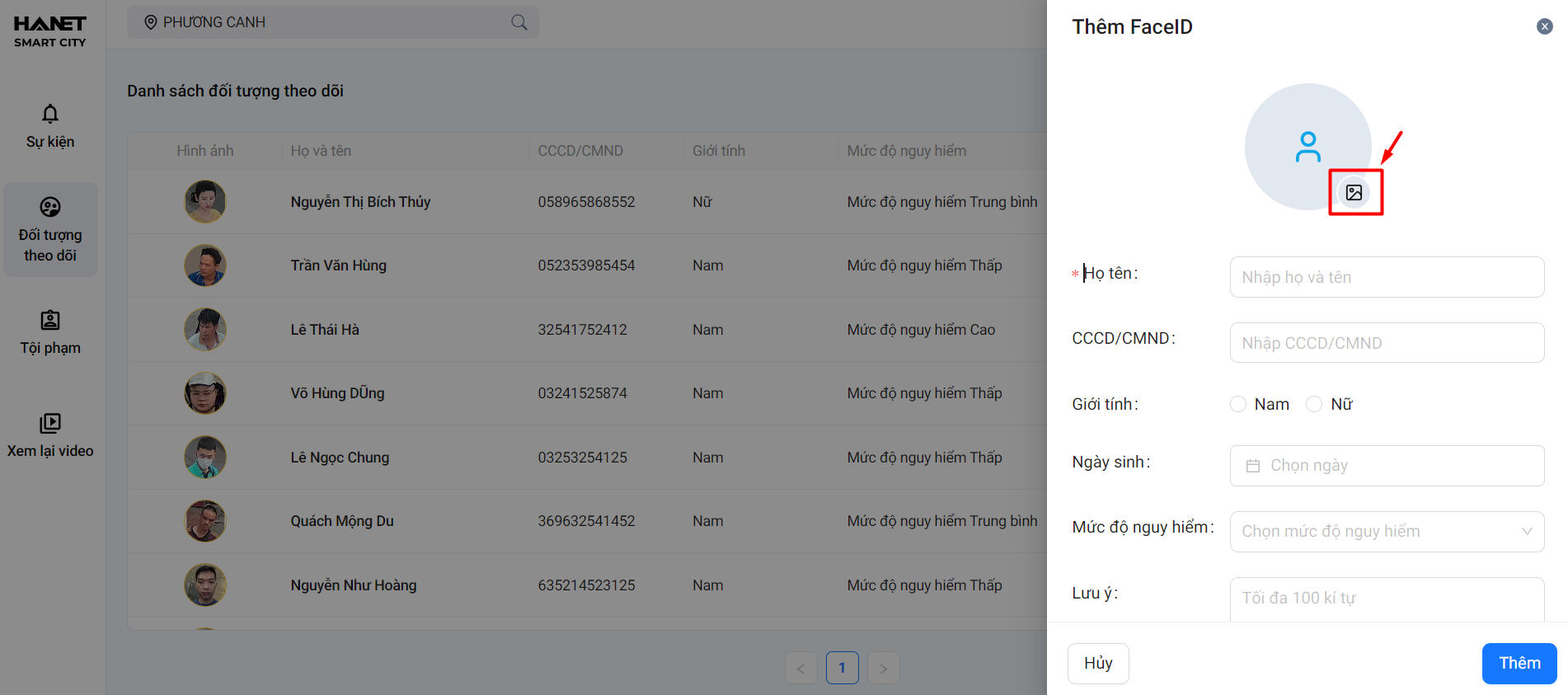Select the Nam gender radio button

click(x=1237, y=404)
